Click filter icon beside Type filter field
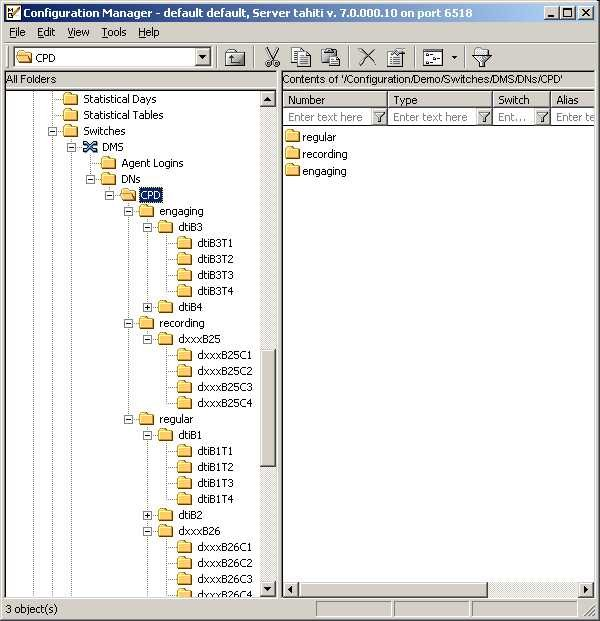This screenshot has height=621, width=600. [484, 117]
